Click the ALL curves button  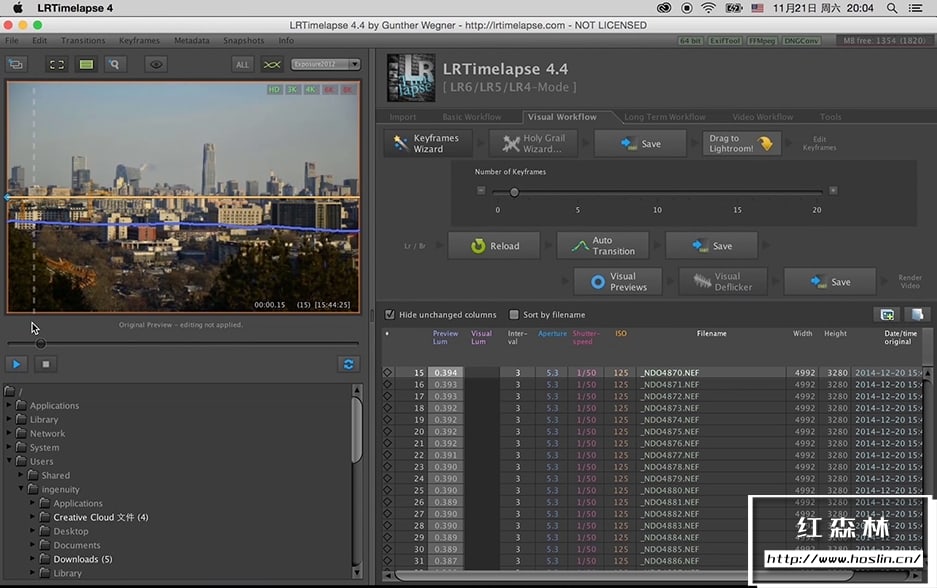(242, 65)
